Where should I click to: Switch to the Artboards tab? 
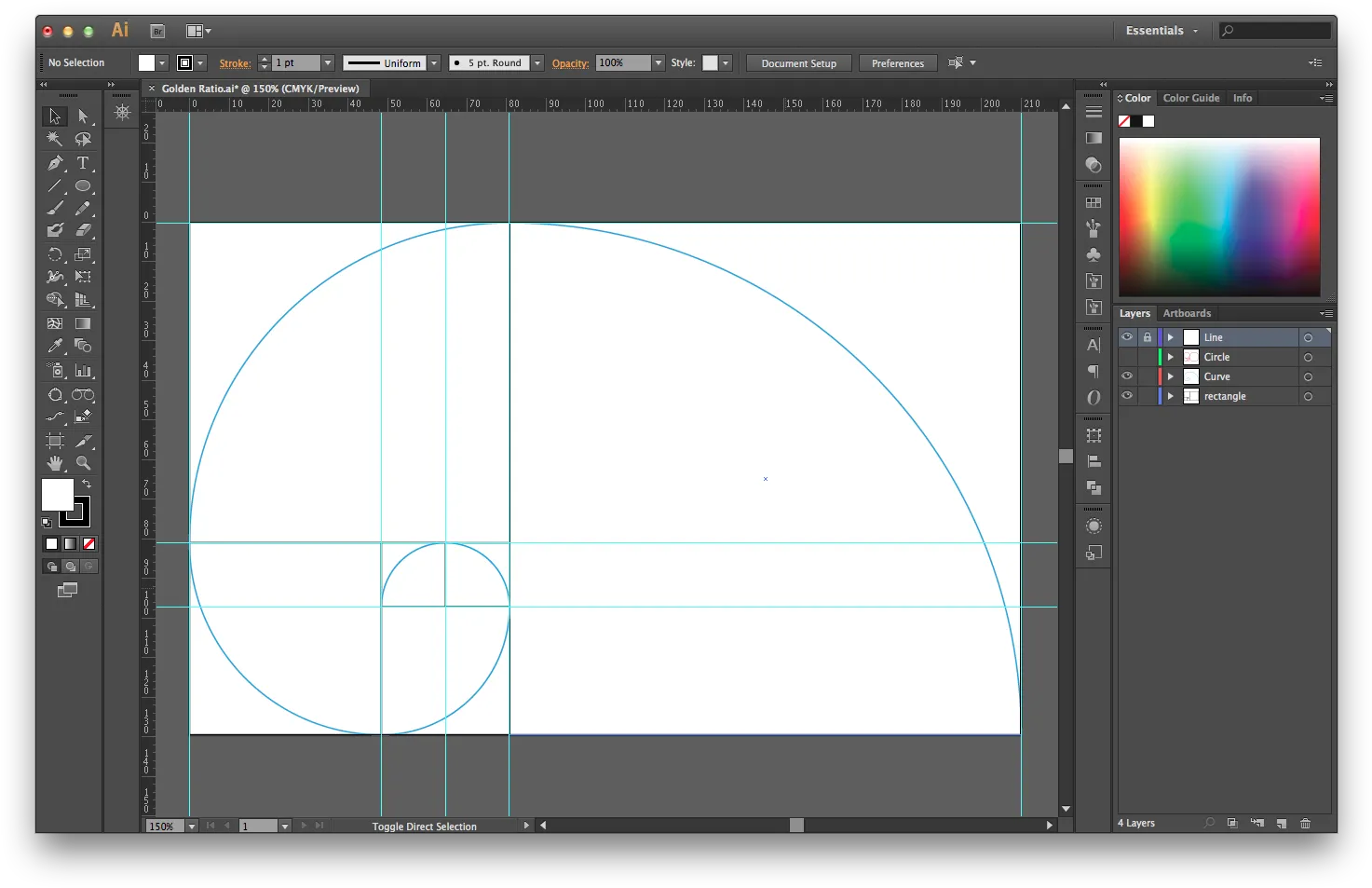1187,313
